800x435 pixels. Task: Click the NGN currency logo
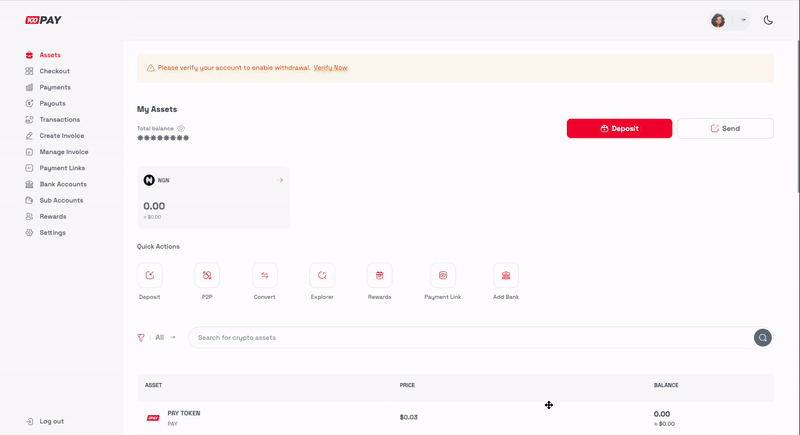point(149,180)
